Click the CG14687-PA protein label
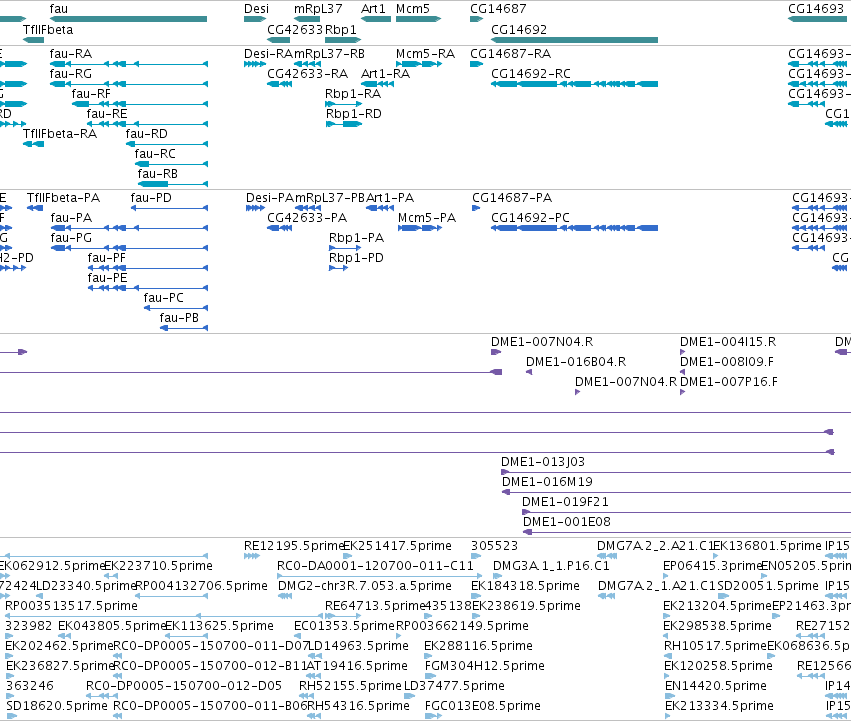 click(x=512, y=197)
